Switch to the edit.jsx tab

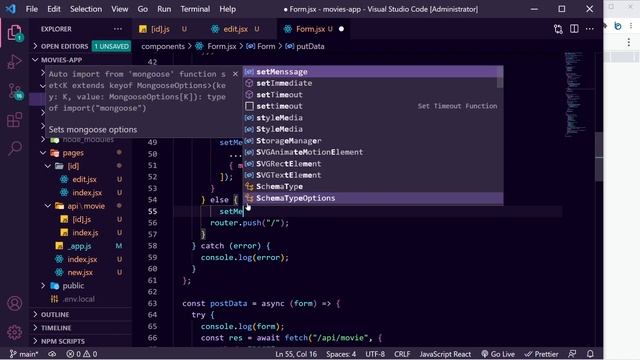[x=236, y=29]
